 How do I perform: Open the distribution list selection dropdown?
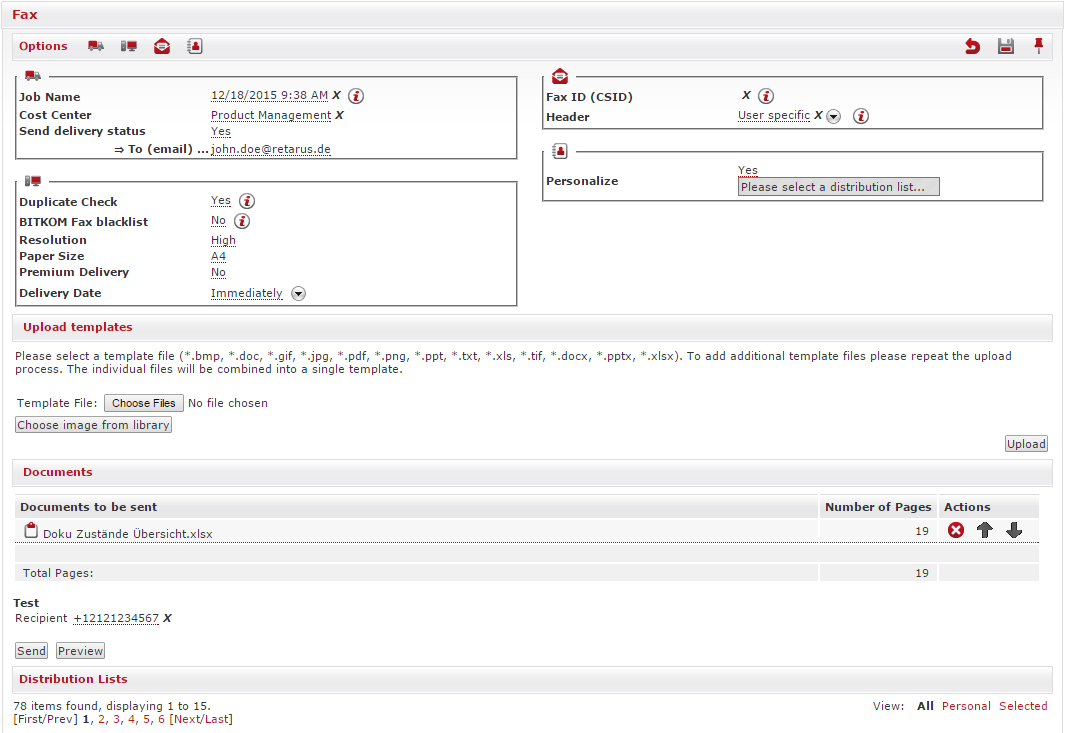coord(838,187)
